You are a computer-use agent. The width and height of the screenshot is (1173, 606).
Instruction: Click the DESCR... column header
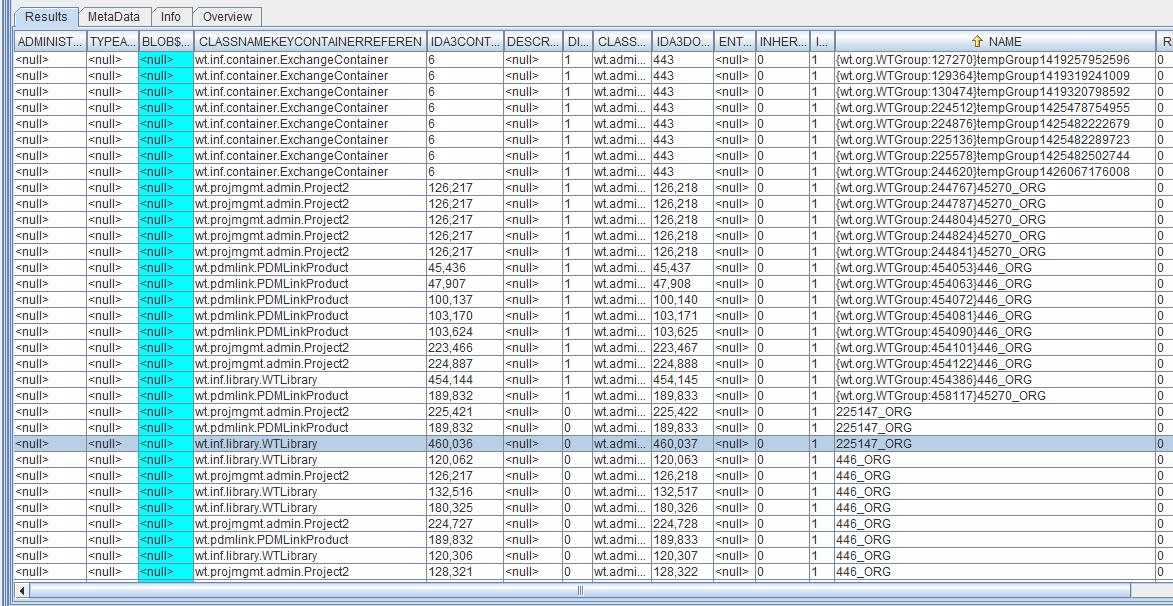pos(533,42)
